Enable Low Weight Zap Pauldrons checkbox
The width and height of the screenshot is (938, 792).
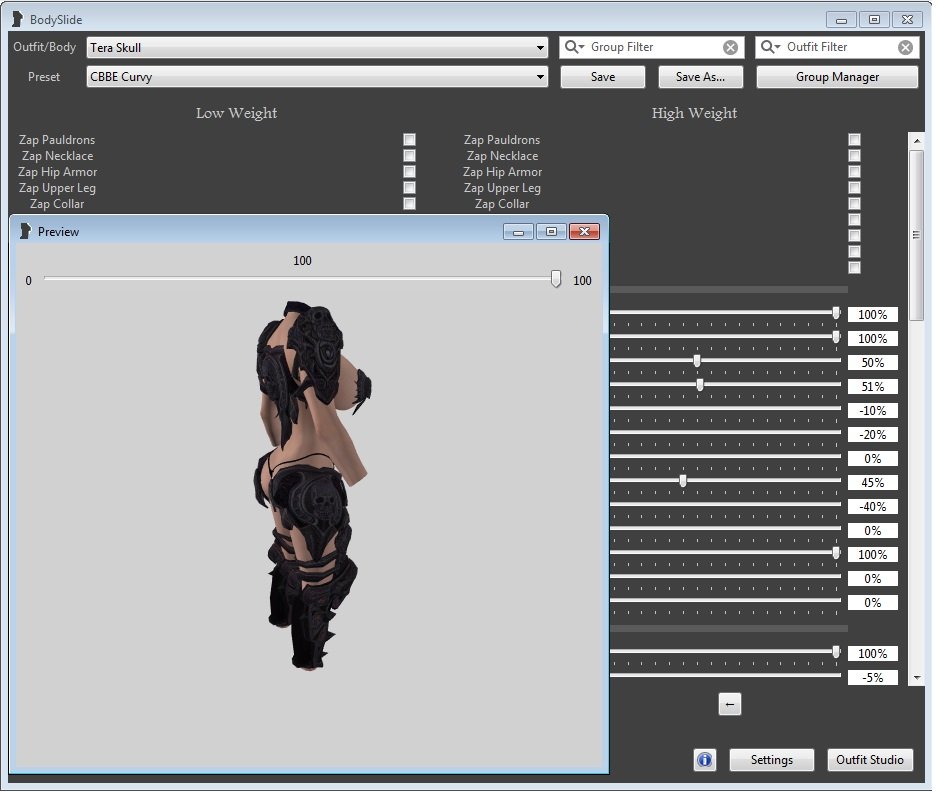tap(409, 140)
